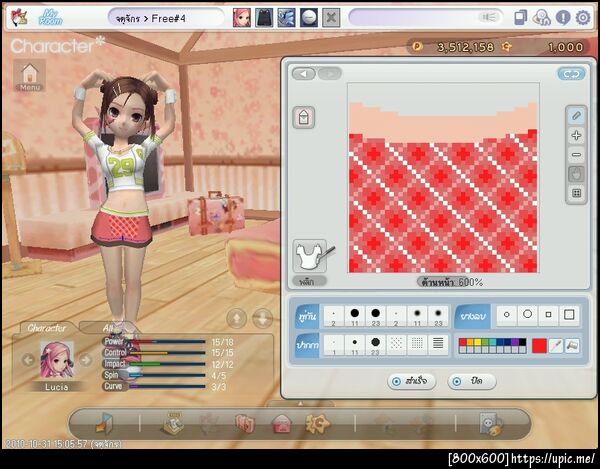
Task: Select the pencil draw tool
Action: (576, 116)
